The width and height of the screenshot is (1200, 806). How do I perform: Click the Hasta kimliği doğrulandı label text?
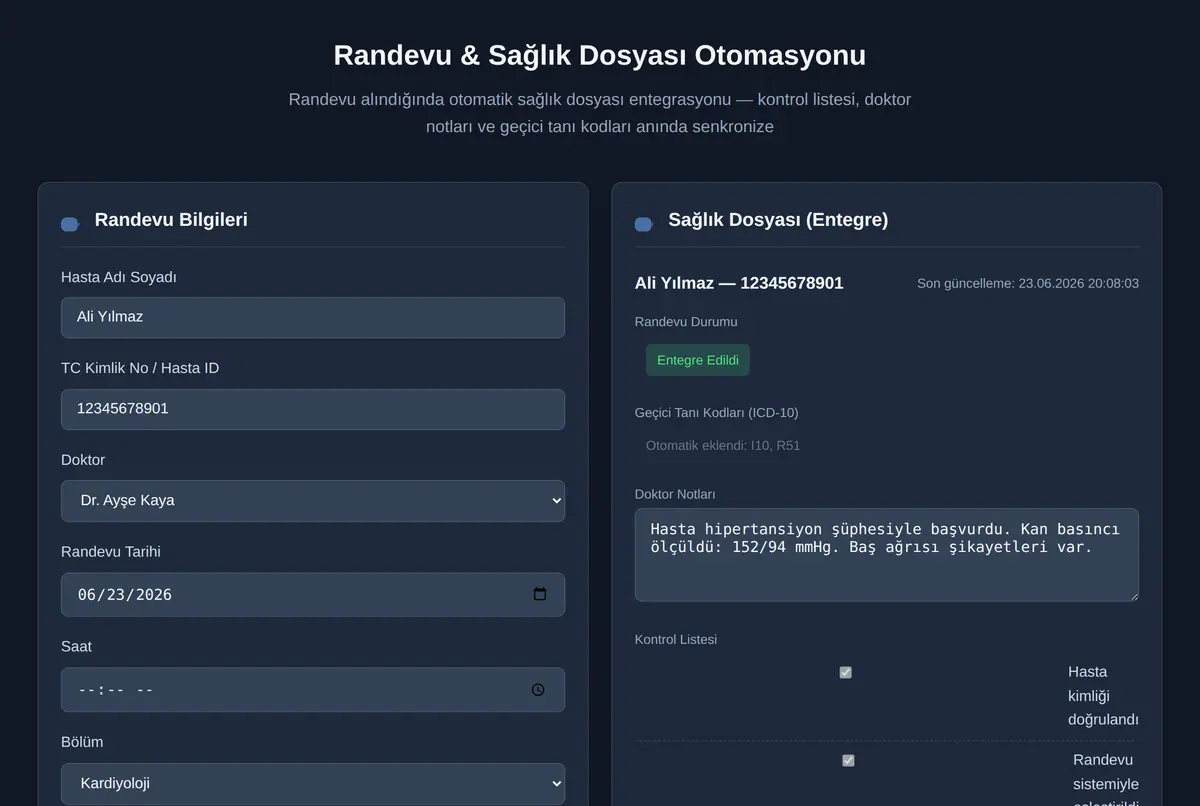coord(1103,696)
